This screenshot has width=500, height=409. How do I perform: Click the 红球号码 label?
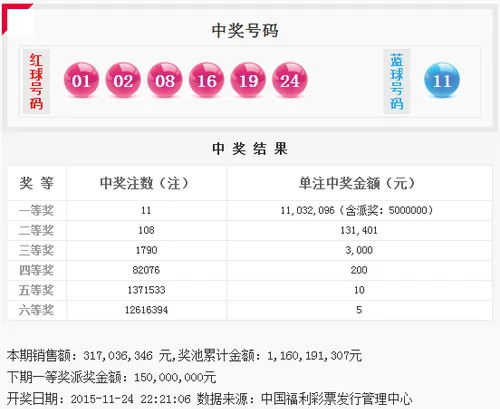pos(36,82)
